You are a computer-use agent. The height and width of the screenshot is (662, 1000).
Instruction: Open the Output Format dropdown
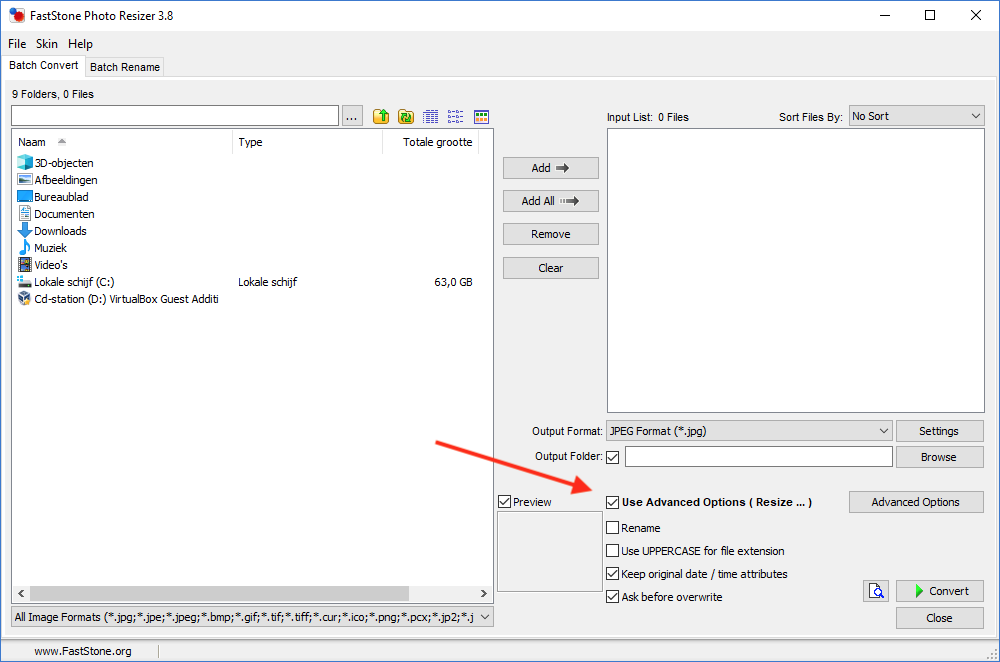(748, 431)
